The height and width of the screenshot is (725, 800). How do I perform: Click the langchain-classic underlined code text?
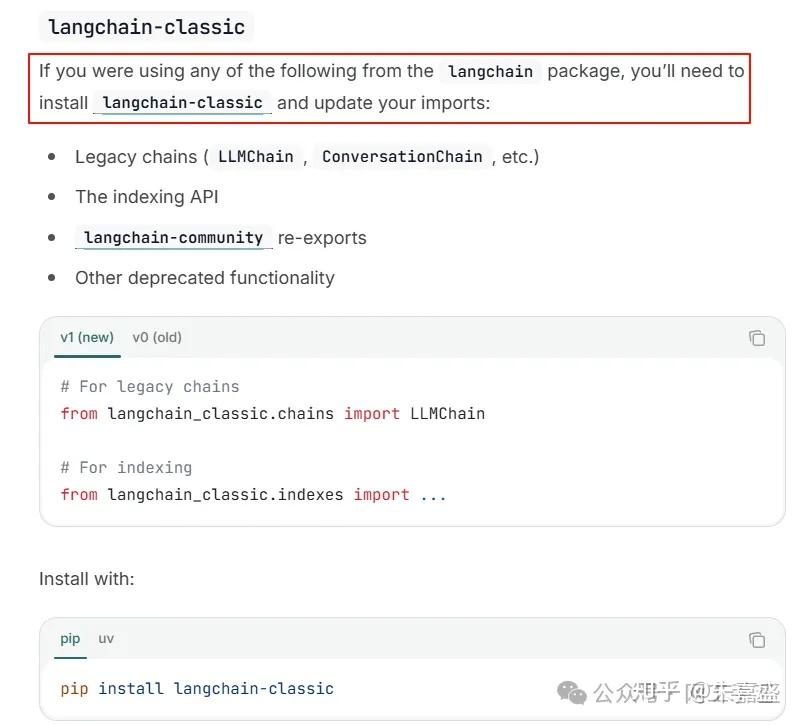tap(183, 102)
